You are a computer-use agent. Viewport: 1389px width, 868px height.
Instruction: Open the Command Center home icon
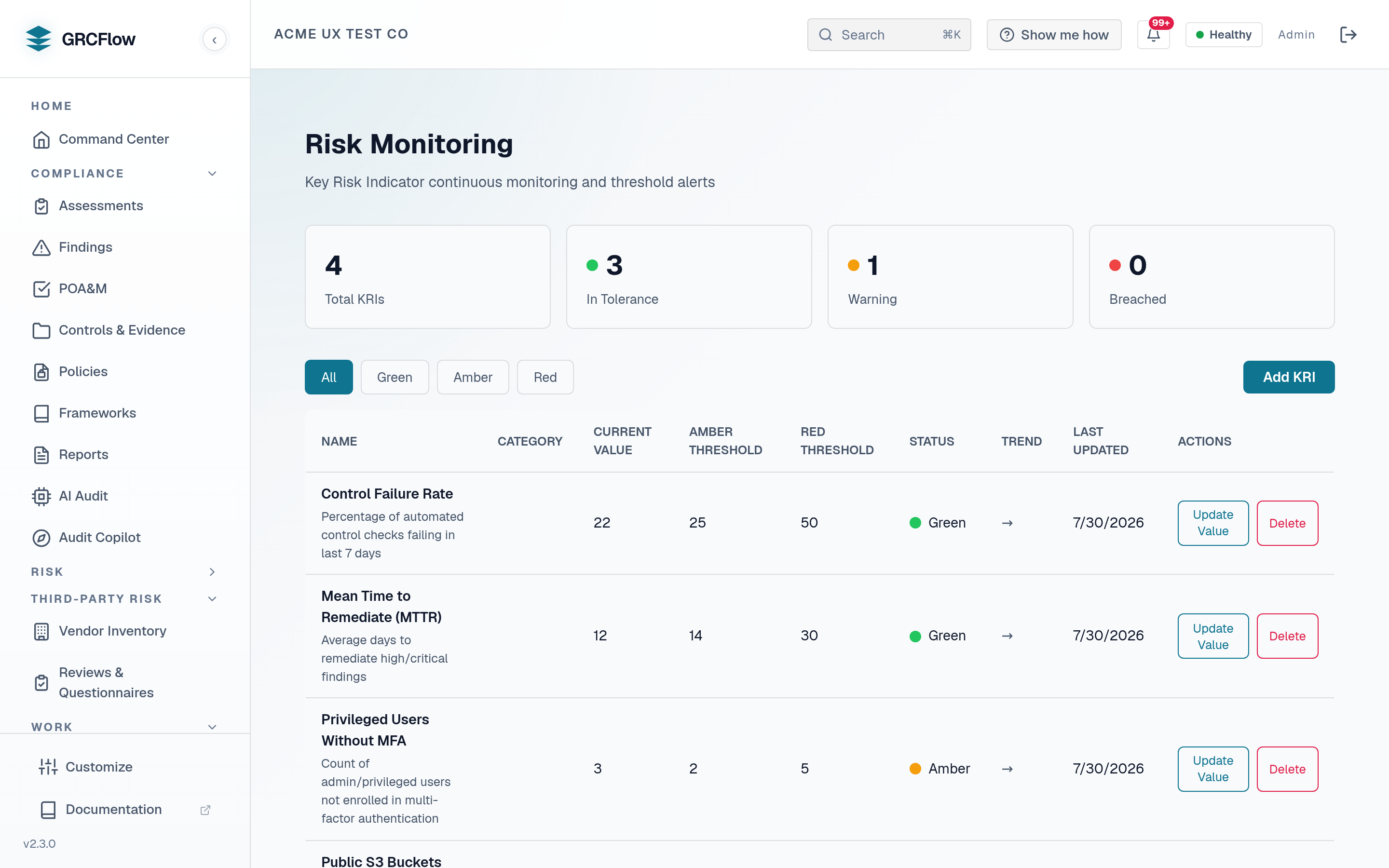(x=41, y=139)
